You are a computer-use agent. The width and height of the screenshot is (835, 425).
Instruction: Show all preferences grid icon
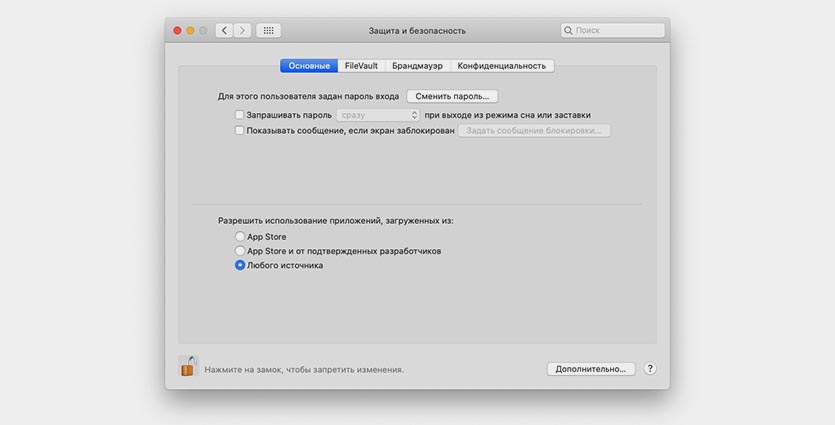(x=268, y=31)
